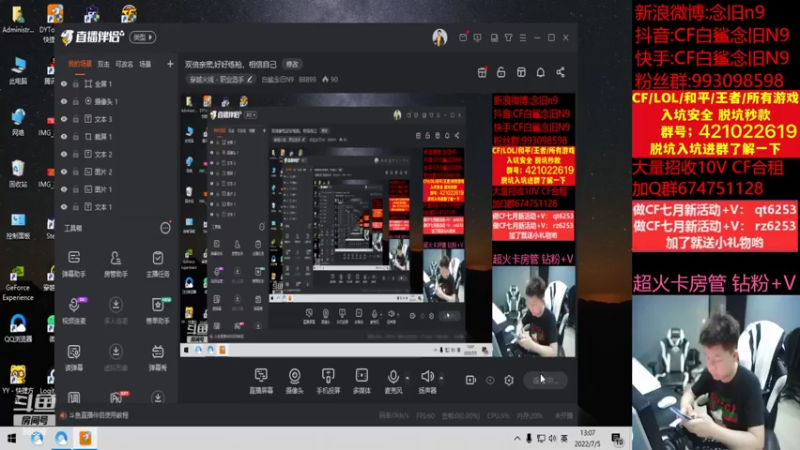Open the 读弹幕 tool
Viewport: 800px width, 450px height.
(x=74, y=357)
